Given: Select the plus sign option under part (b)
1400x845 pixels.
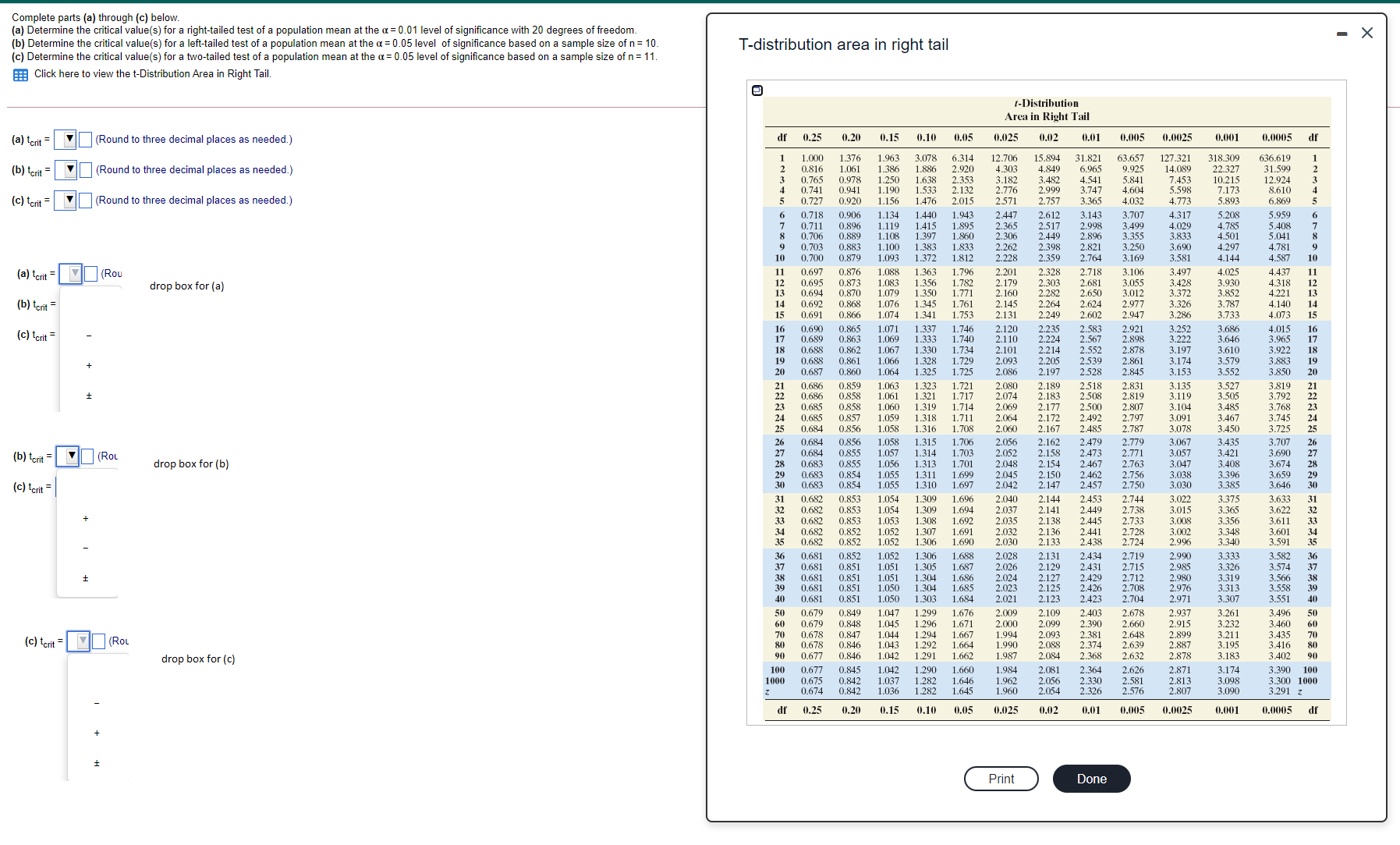Looking at the screenshot, I should point(86,517).
